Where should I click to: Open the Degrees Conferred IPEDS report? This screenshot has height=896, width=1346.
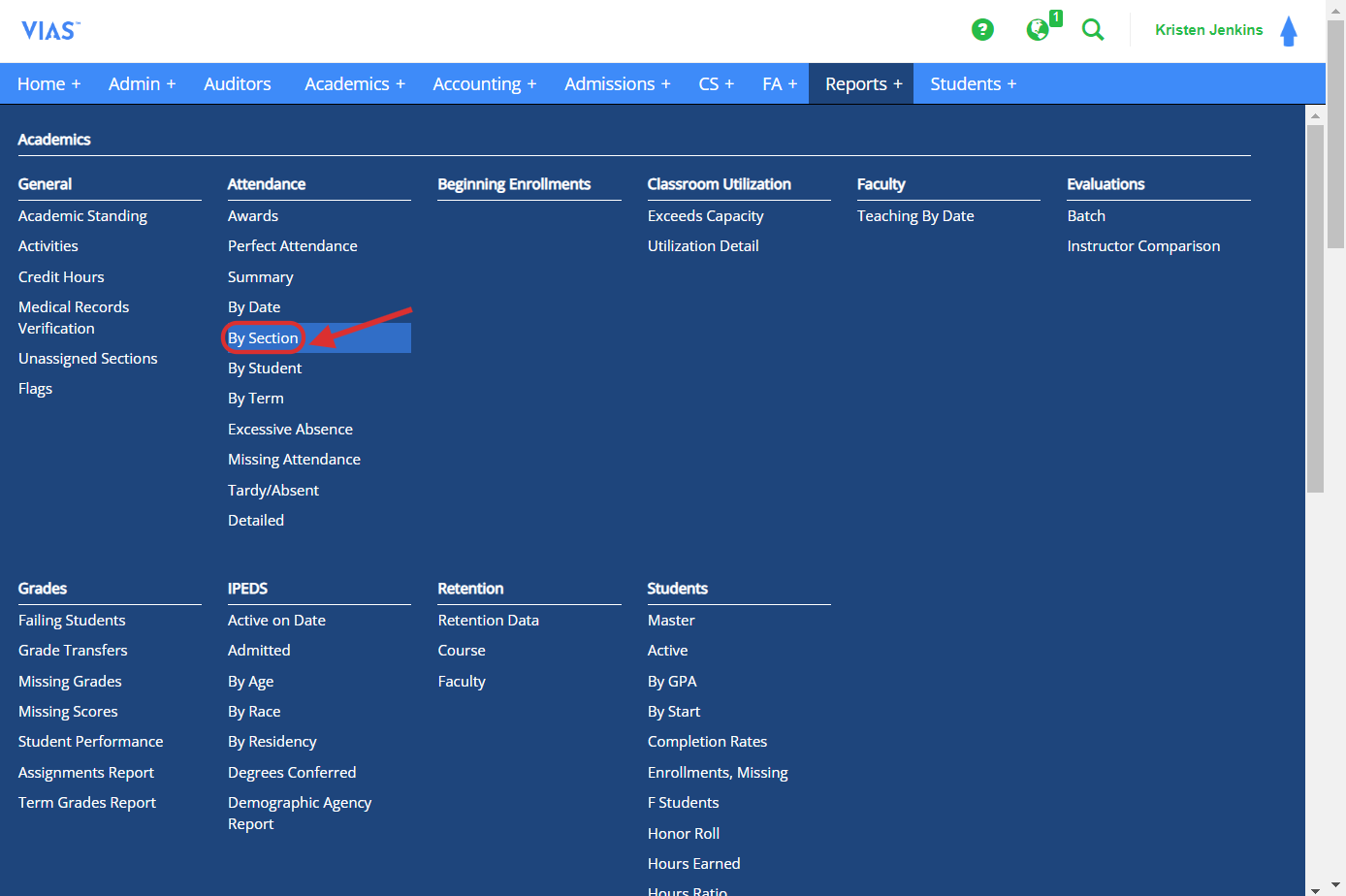pos(292,772)
